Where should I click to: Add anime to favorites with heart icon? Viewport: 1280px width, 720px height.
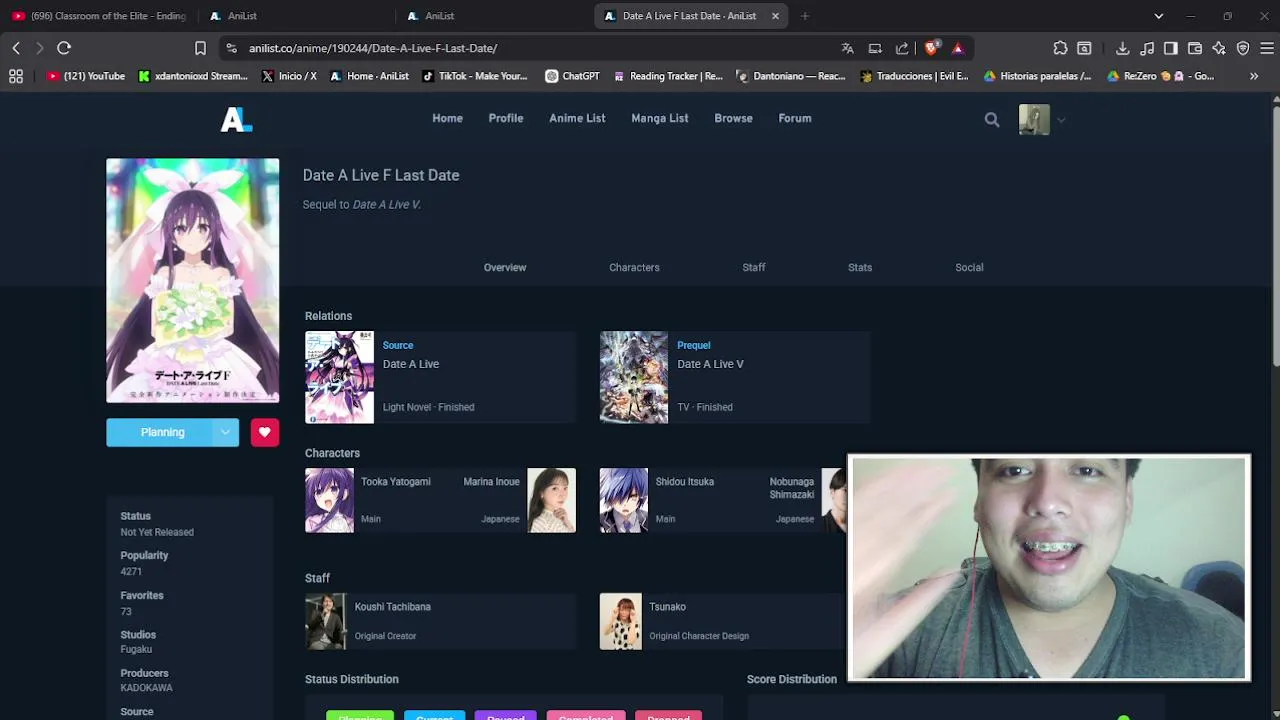coord(264,432)
